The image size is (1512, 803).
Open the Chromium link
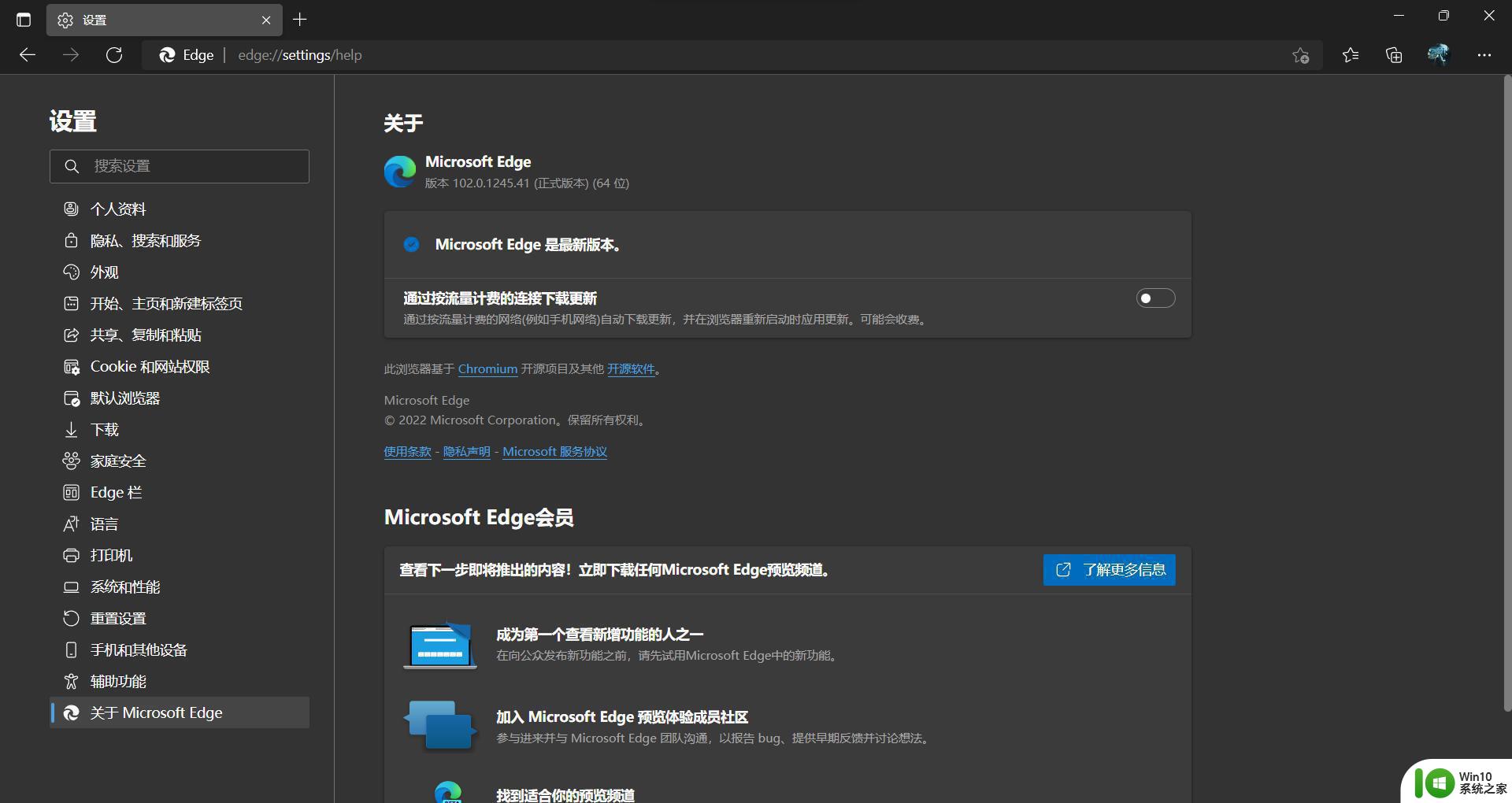coord(487,368)
